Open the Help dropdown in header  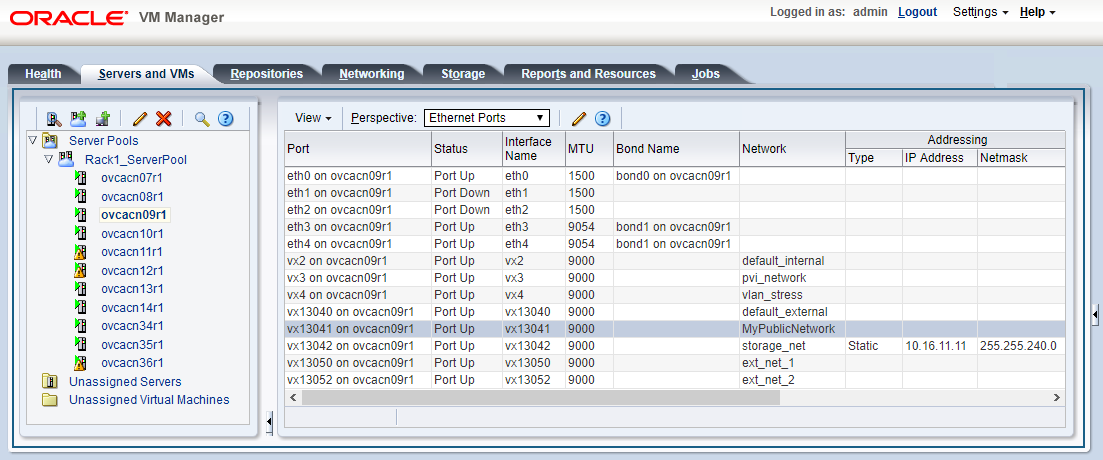coord(1037,12)
